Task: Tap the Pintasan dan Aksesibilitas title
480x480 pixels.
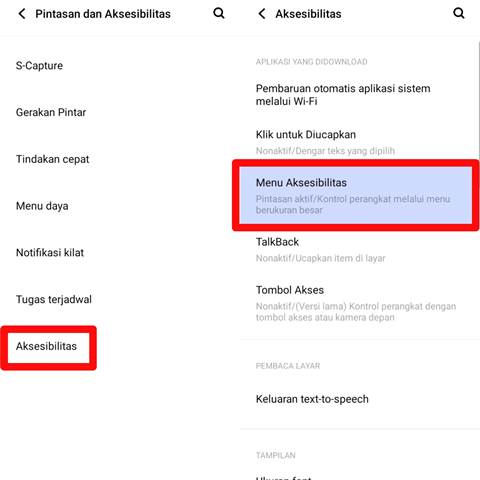Action: (x=103, y=14)
